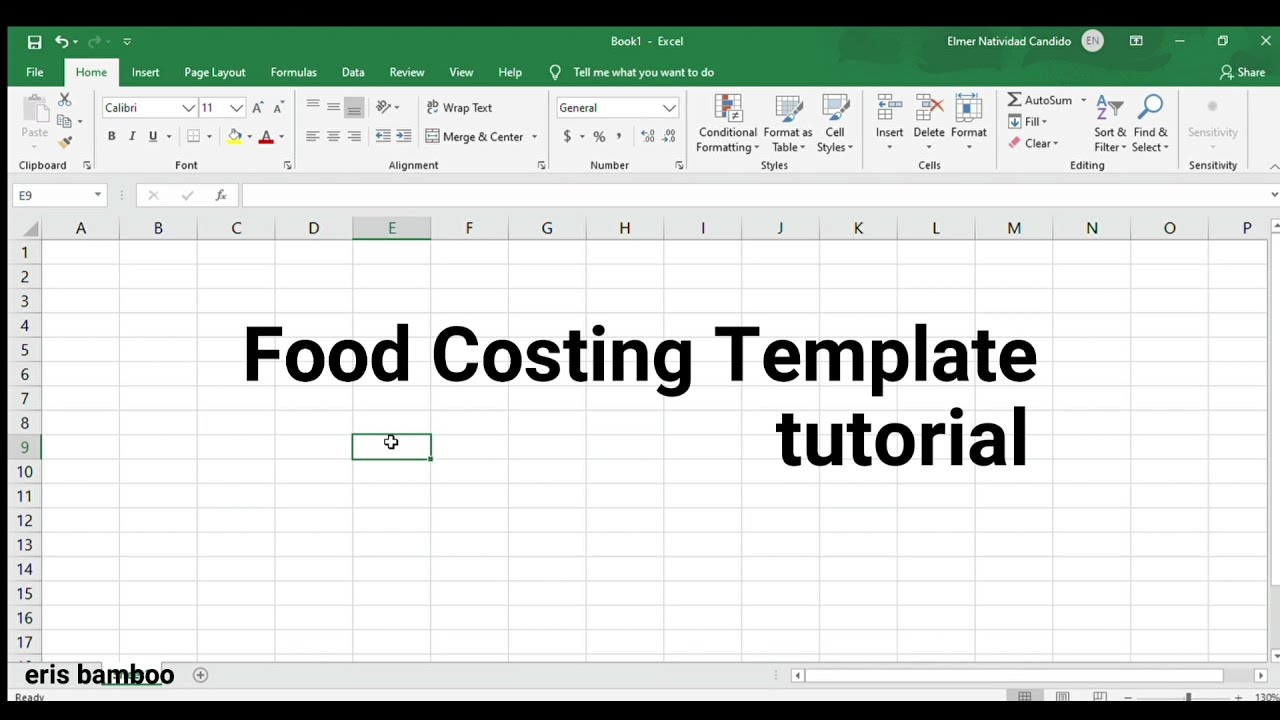Click the Undo arrow icon
The height and width of the screenshot is (720, 1280).
click(62, 41)
